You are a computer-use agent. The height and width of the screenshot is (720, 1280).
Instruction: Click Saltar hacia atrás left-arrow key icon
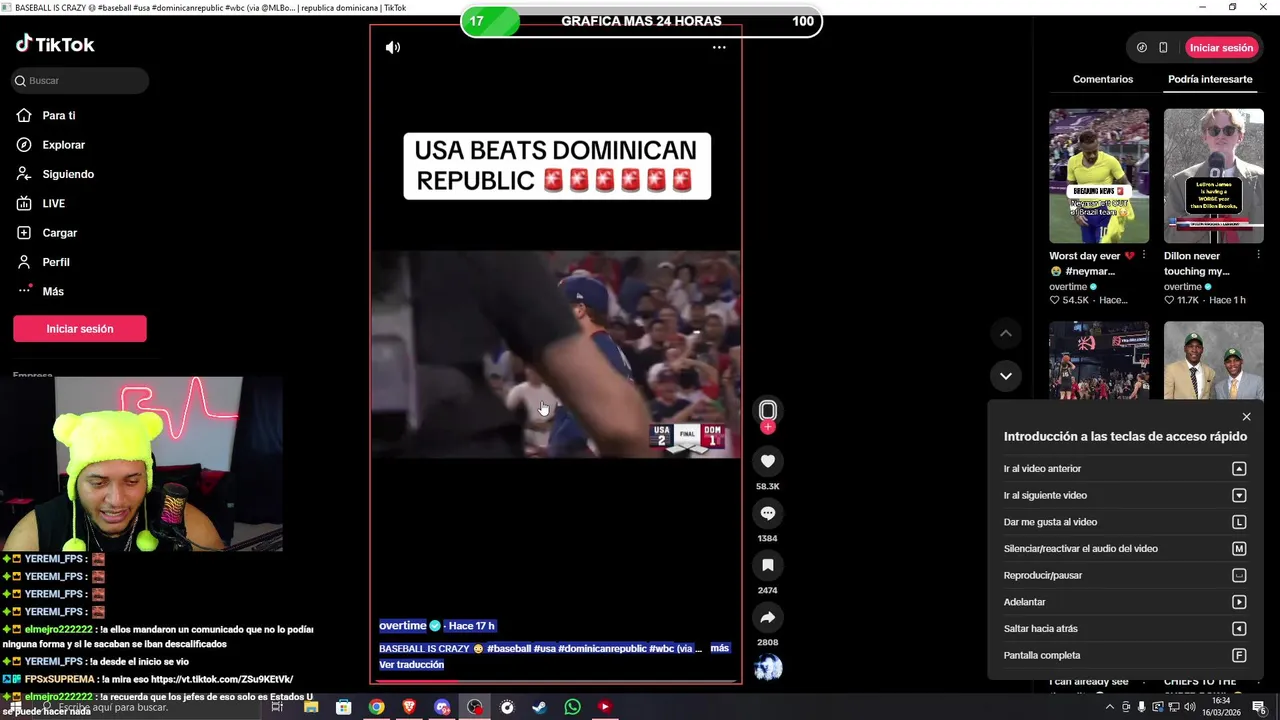[1239, 629]
